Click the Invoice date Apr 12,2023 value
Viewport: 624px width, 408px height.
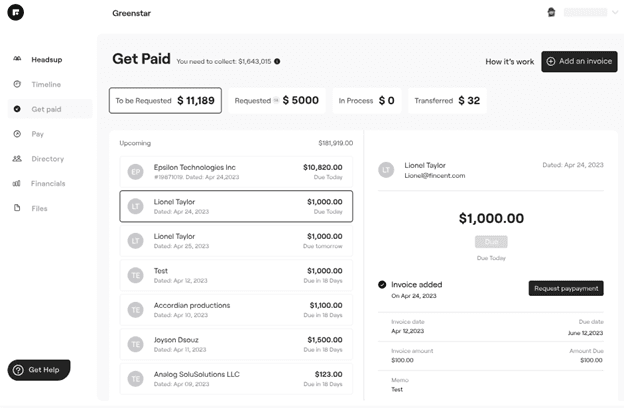coord(408,331)
